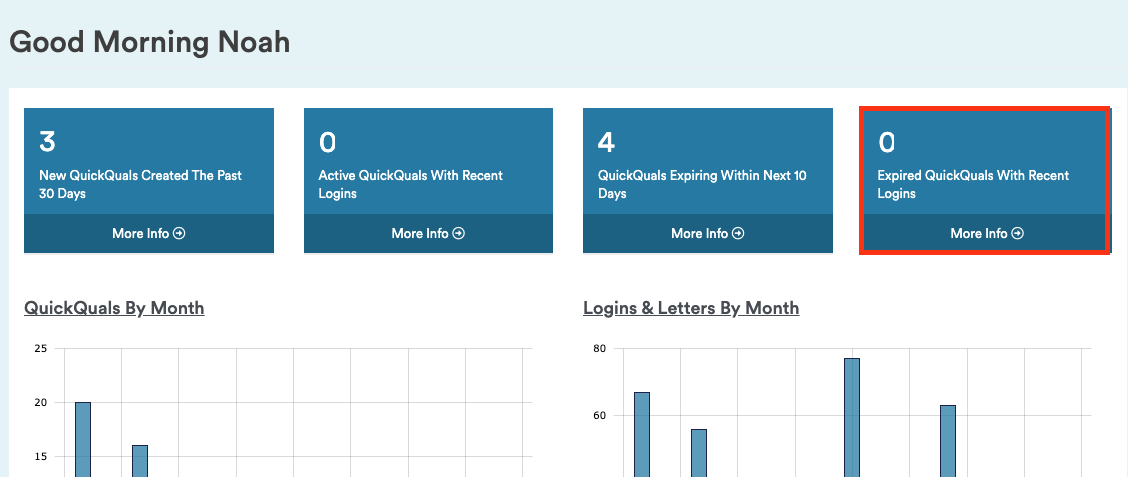1128x477 pixels.
Task: Select the second bar in Logins & Letters chart
Action: [699, 453]
